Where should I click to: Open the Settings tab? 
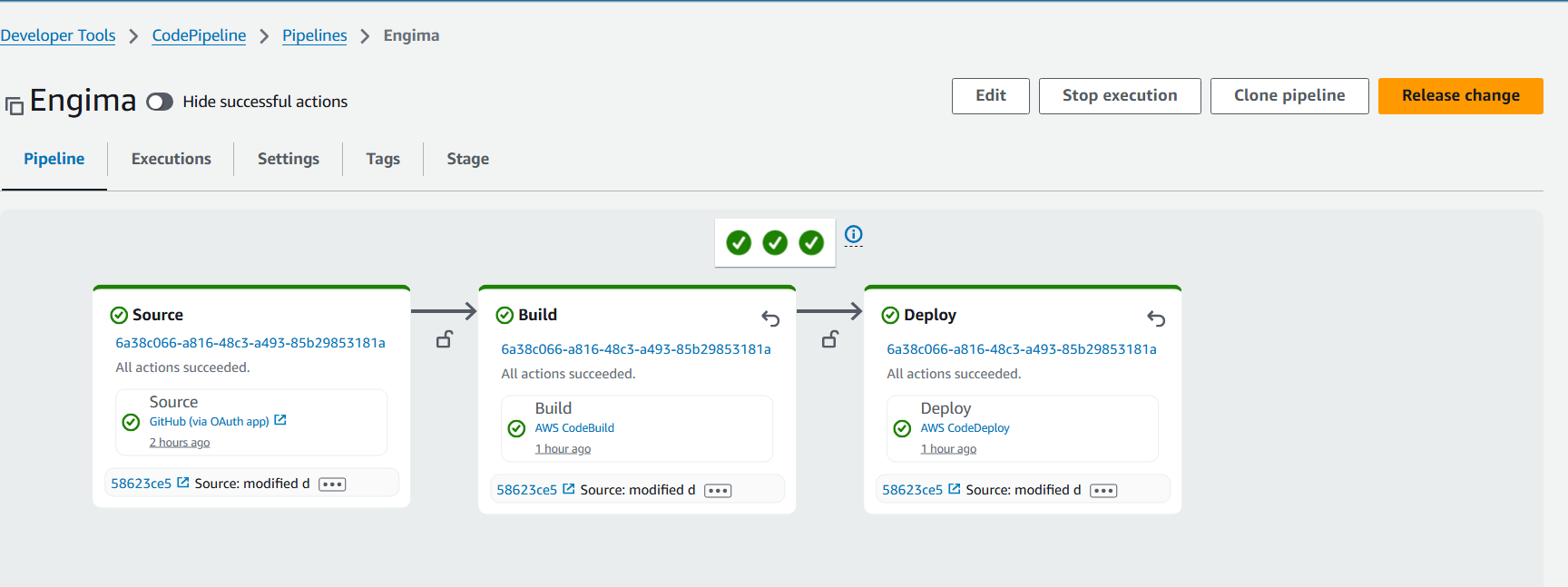point(289,159)
